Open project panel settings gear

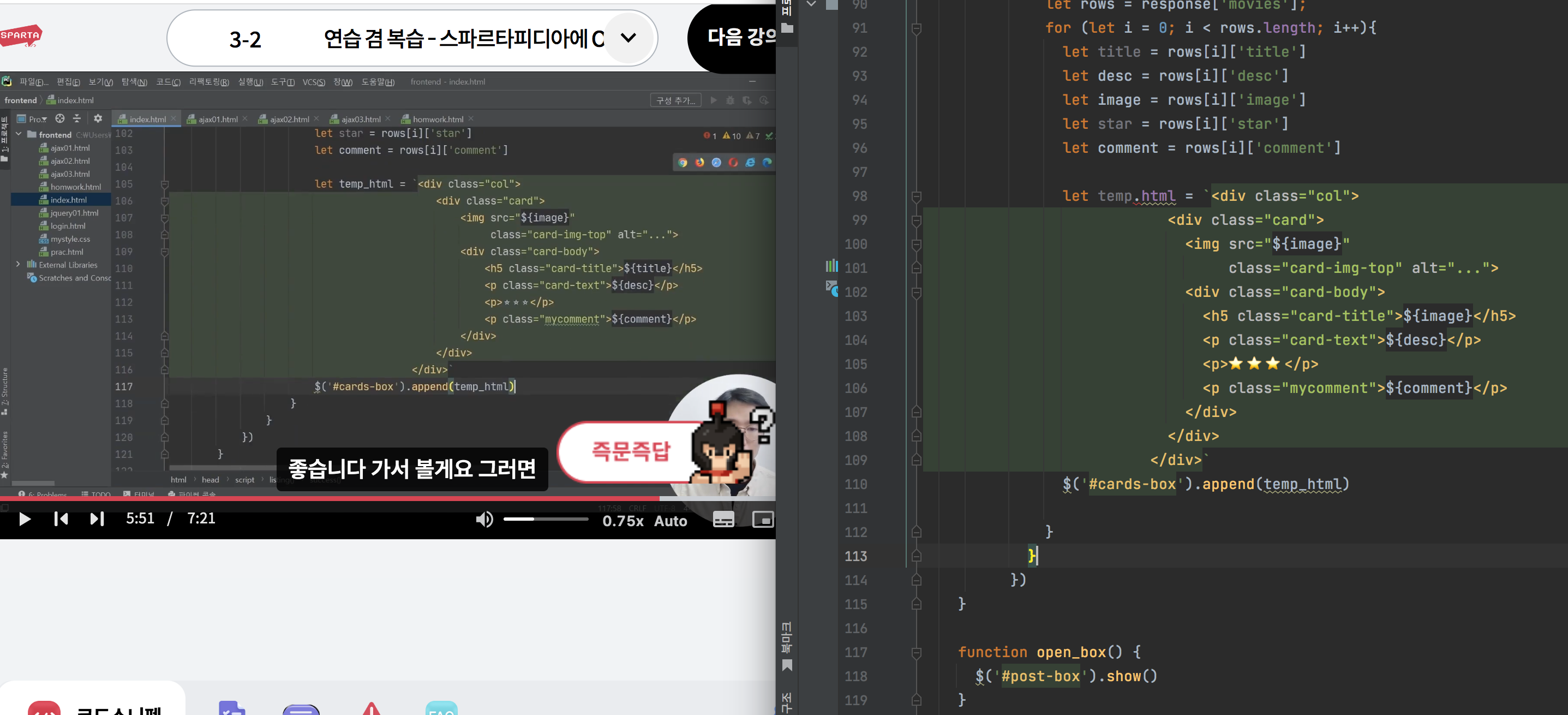(x=98, y=118)
